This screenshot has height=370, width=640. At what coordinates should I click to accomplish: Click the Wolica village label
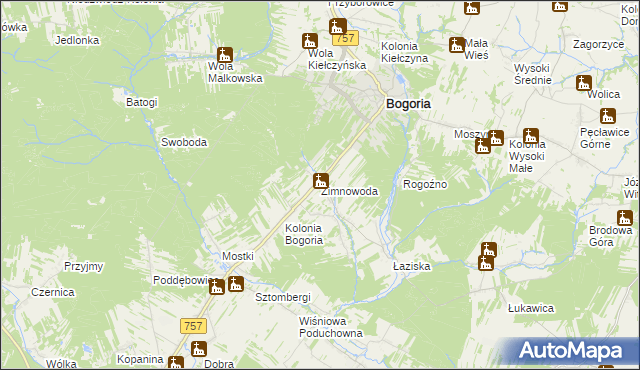pyautogui.click(x=603, y=94)
